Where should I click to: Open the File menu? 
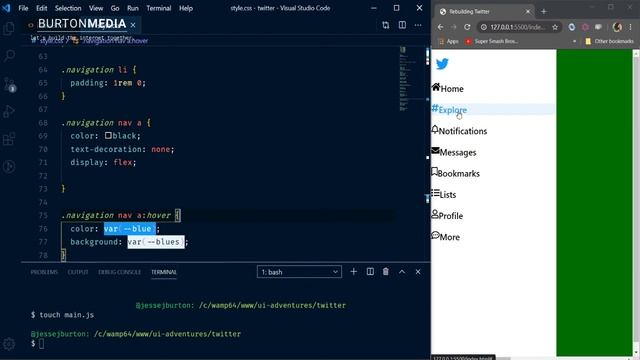coord(23,8)
